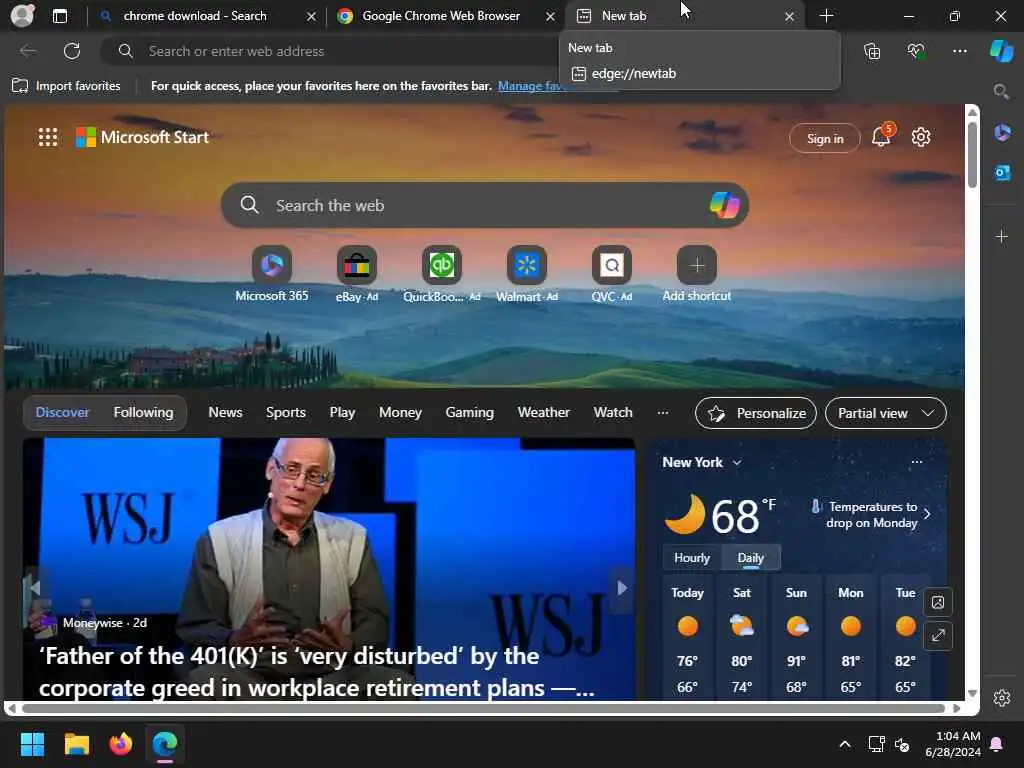This screenshot has width=1024, height=768.
Task: Click the vertical page scrollbar thumb
Action: click(972, 155)
